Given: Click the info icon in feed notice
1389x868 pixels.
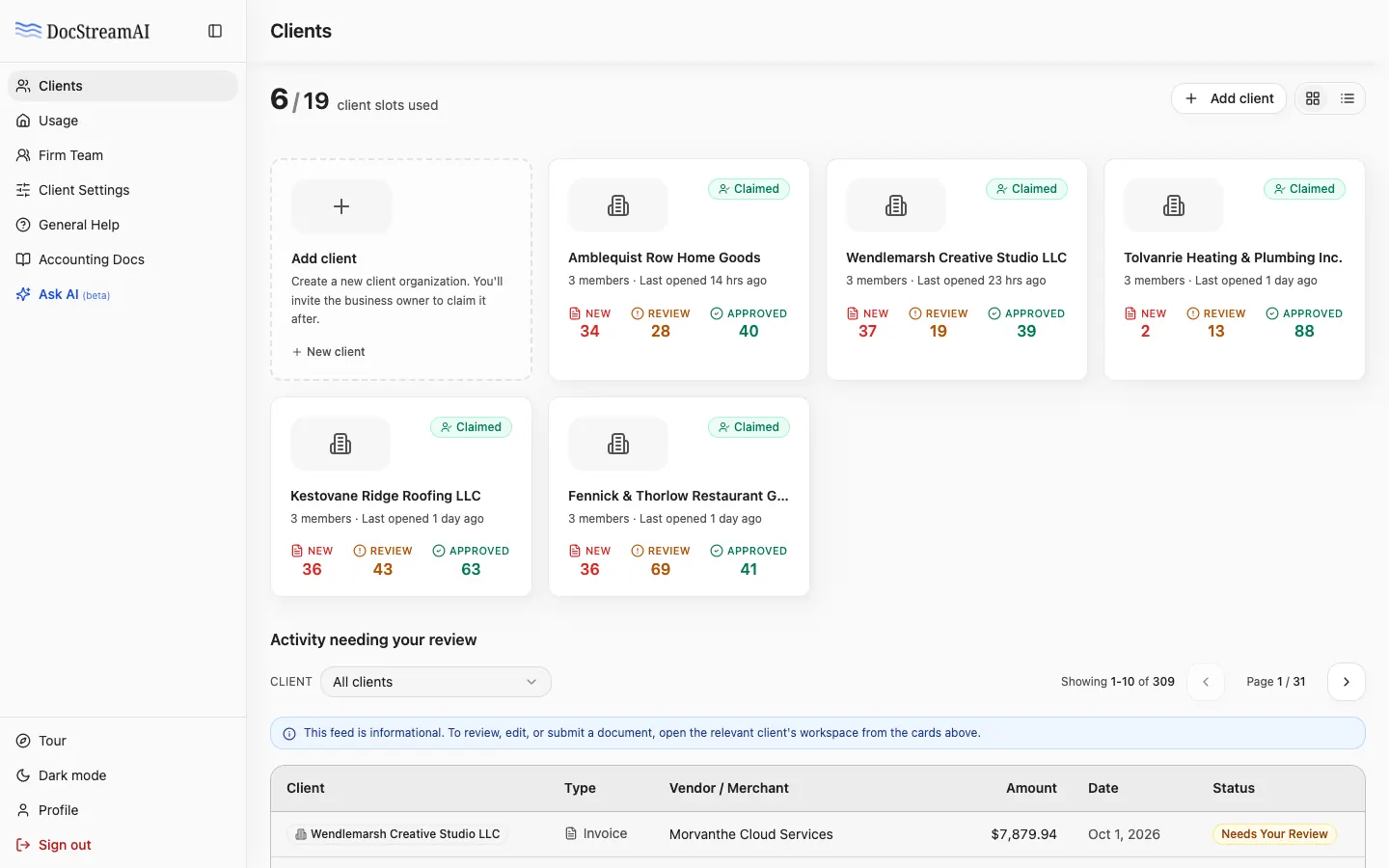Looking at the screenshot, I should (x=289, y=734).
